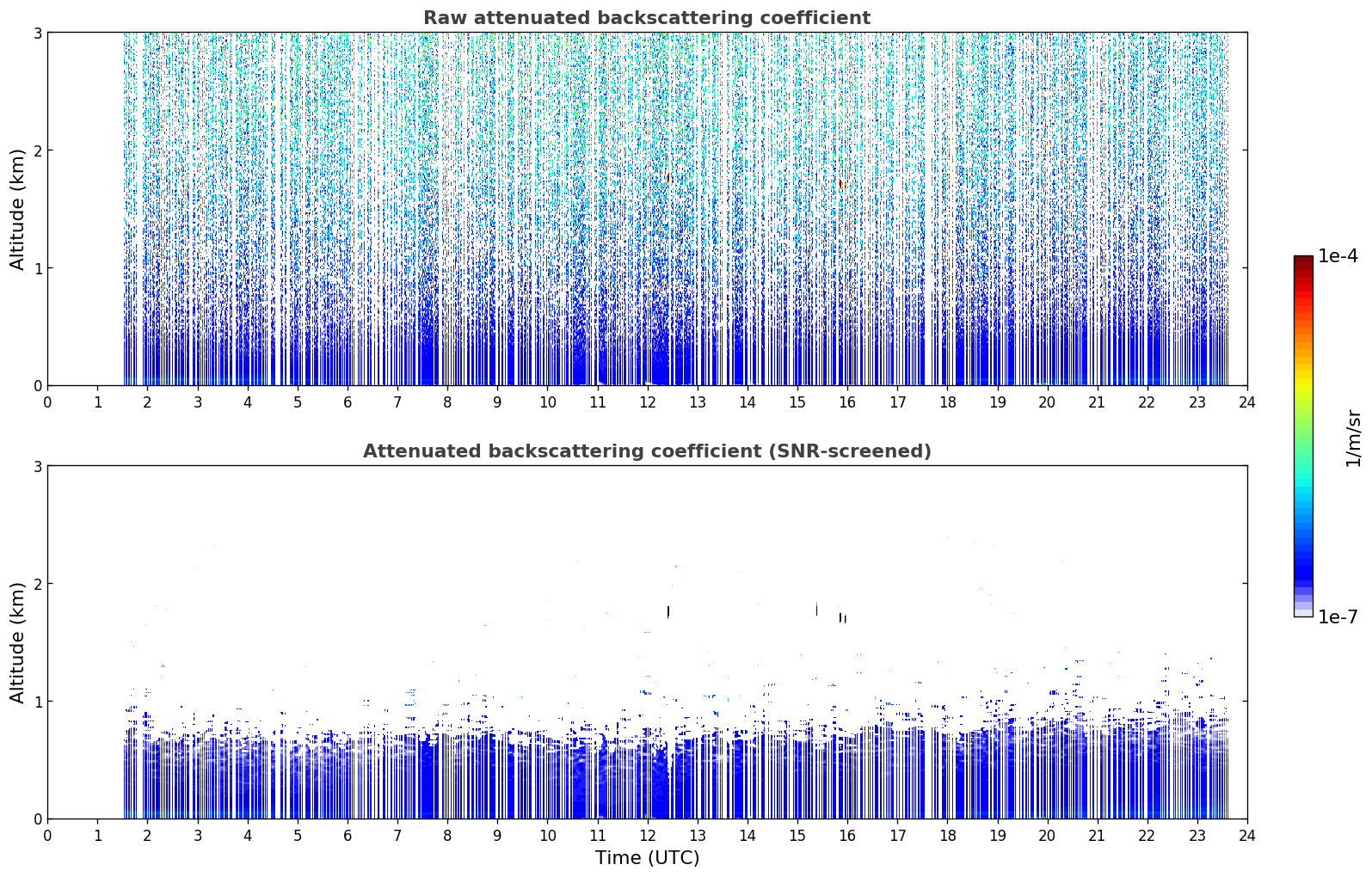Screen dimensions: 1372x877
Task: Click the 24 tick on bottom time axis
Action: click(1246, 836)
